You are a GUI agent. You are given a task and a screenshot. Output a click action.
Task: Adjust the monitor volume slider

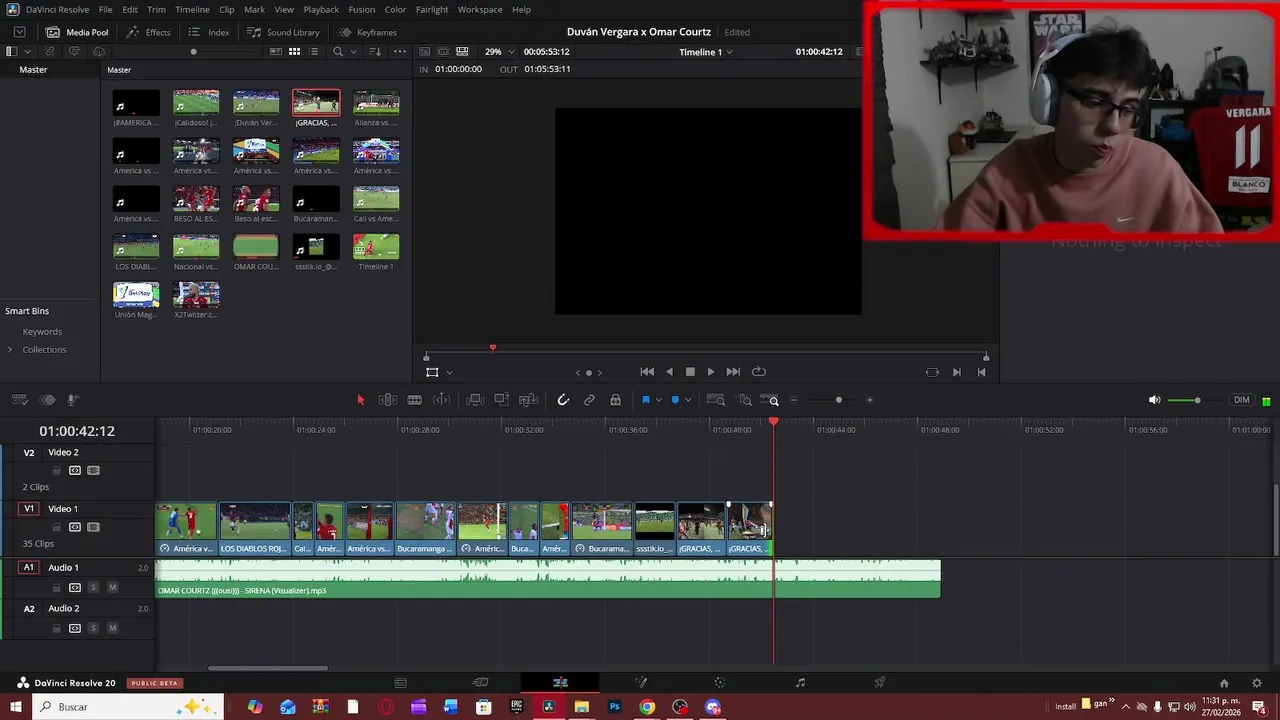1197,400
